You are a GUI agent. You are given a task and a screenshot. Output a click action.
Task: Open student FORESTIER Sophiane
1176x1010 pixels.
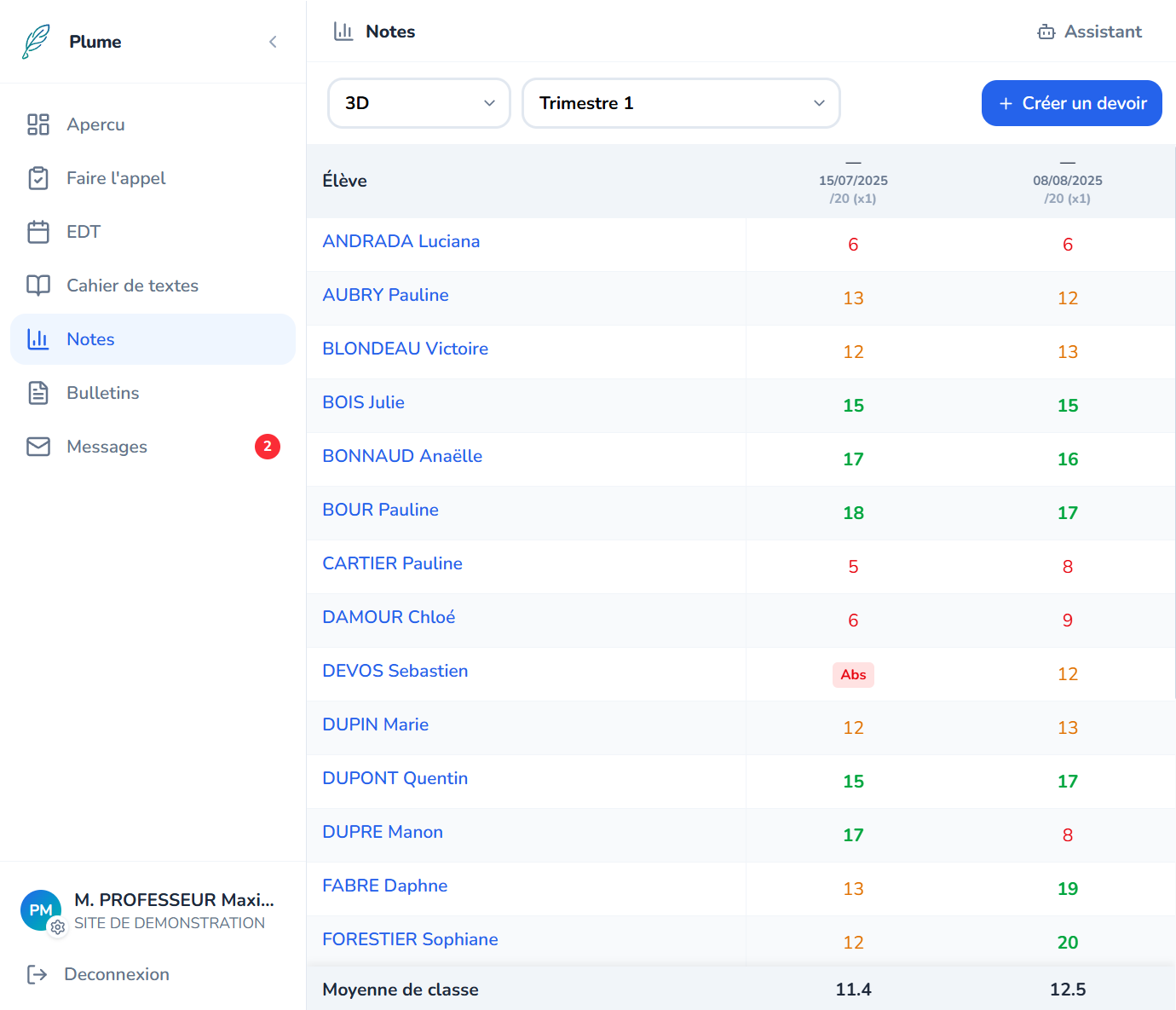tap(410, 939)
